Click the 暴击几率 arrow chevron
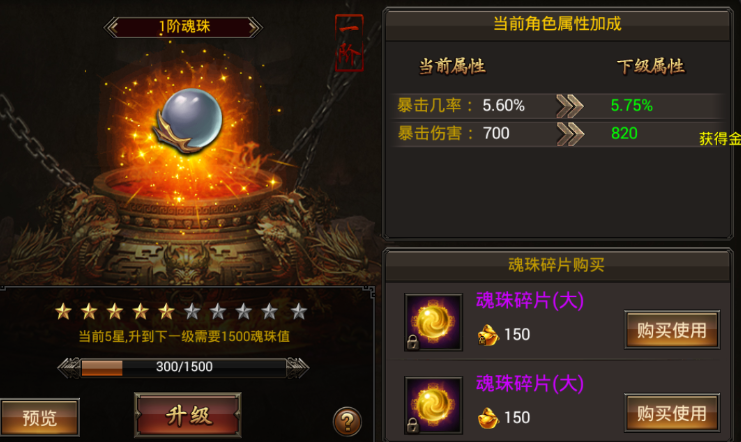This screenshot has width=741, height=442. tap(569, 105)
